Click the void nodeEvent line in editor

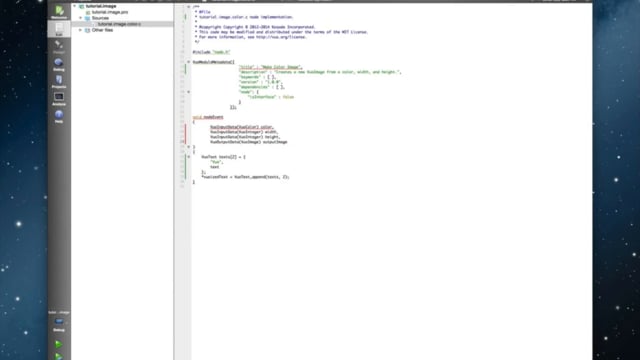208,117
